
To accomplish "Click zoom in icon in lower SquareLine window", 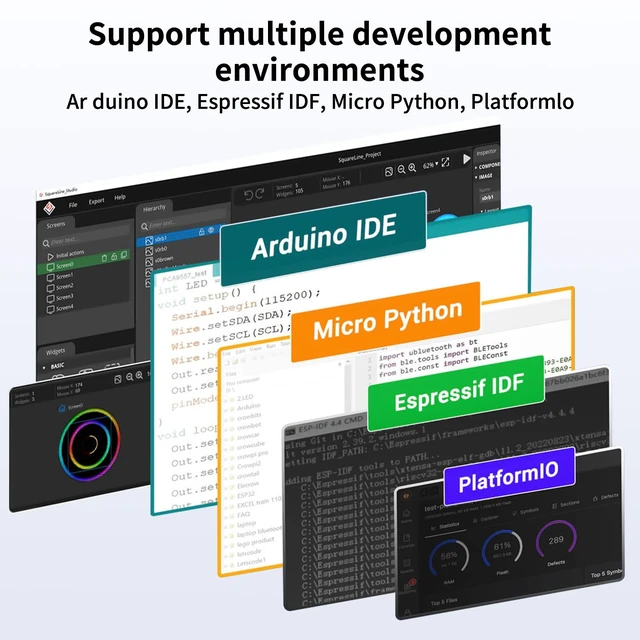I will [139, 375].
